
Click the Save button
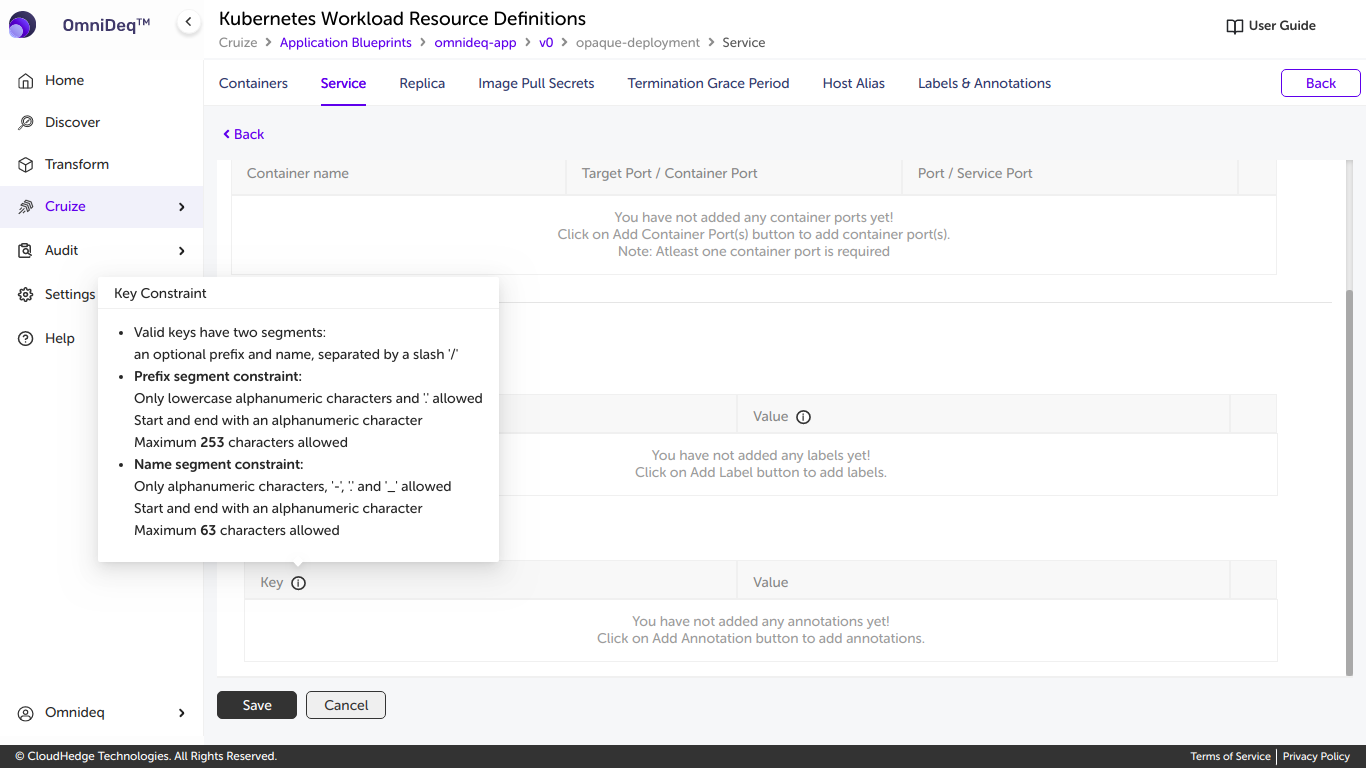pos(257,705)
